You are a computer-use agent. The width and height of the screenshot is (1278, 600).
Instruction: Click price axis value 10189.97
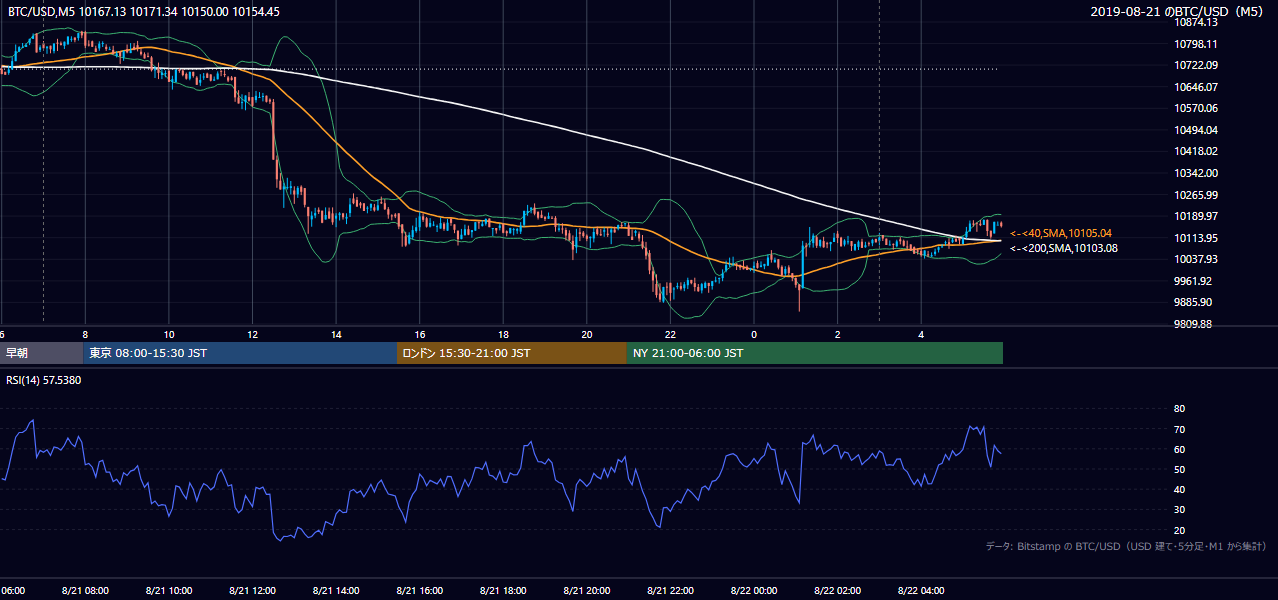(x=1196, y=216)
